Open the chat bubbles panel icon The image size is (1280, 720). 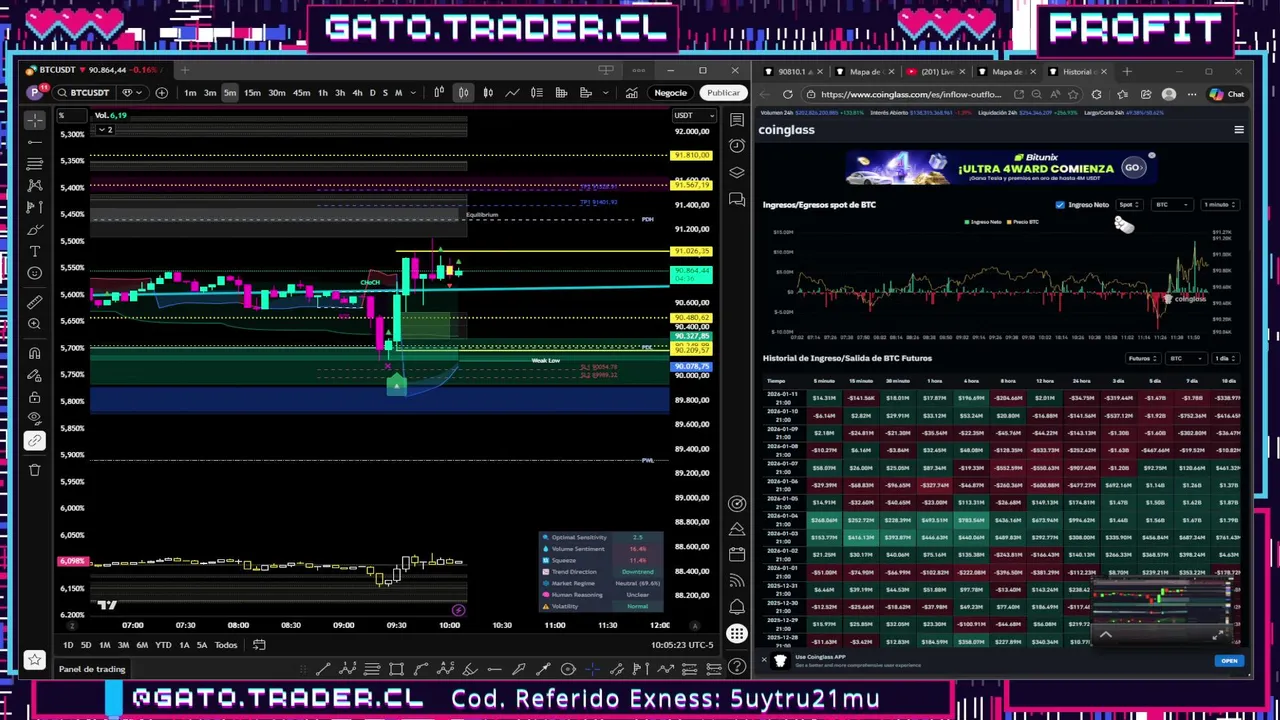pos(737,199)
